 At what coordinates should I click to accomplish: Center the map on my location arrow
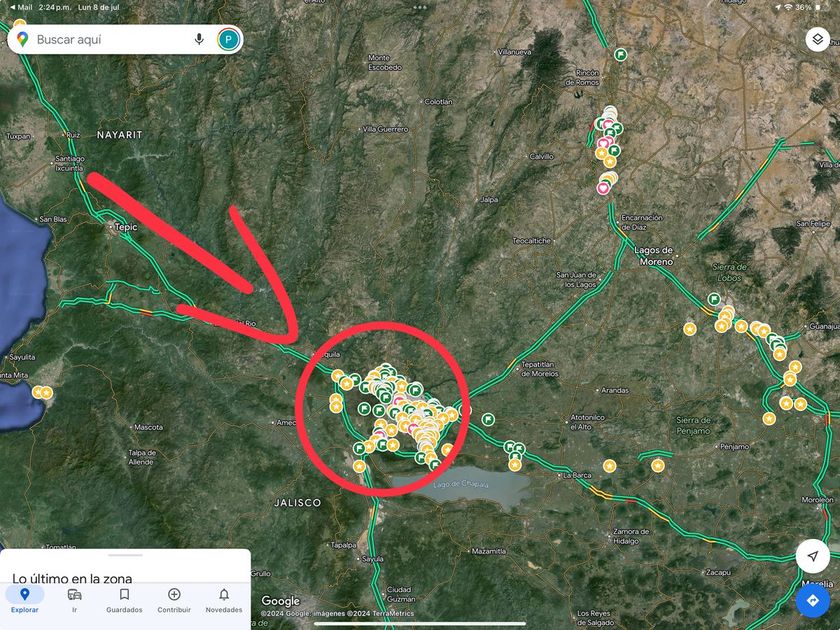813,556
